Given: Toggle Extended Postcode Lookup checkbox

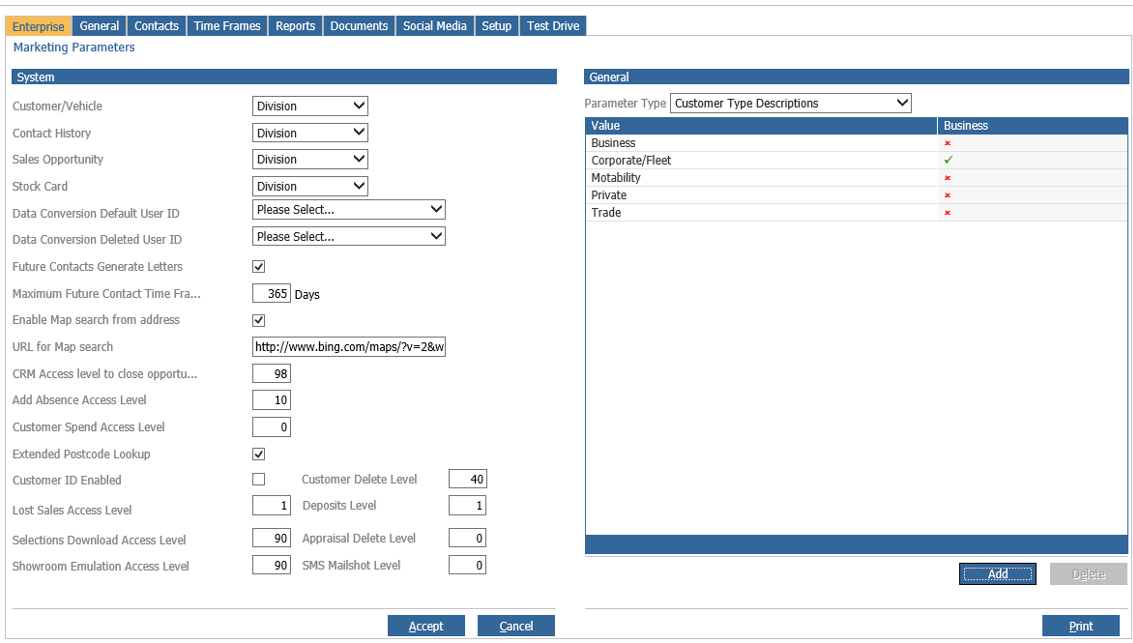Looking at the screenshot, I should pyautogui.click(x=259, y=454).
